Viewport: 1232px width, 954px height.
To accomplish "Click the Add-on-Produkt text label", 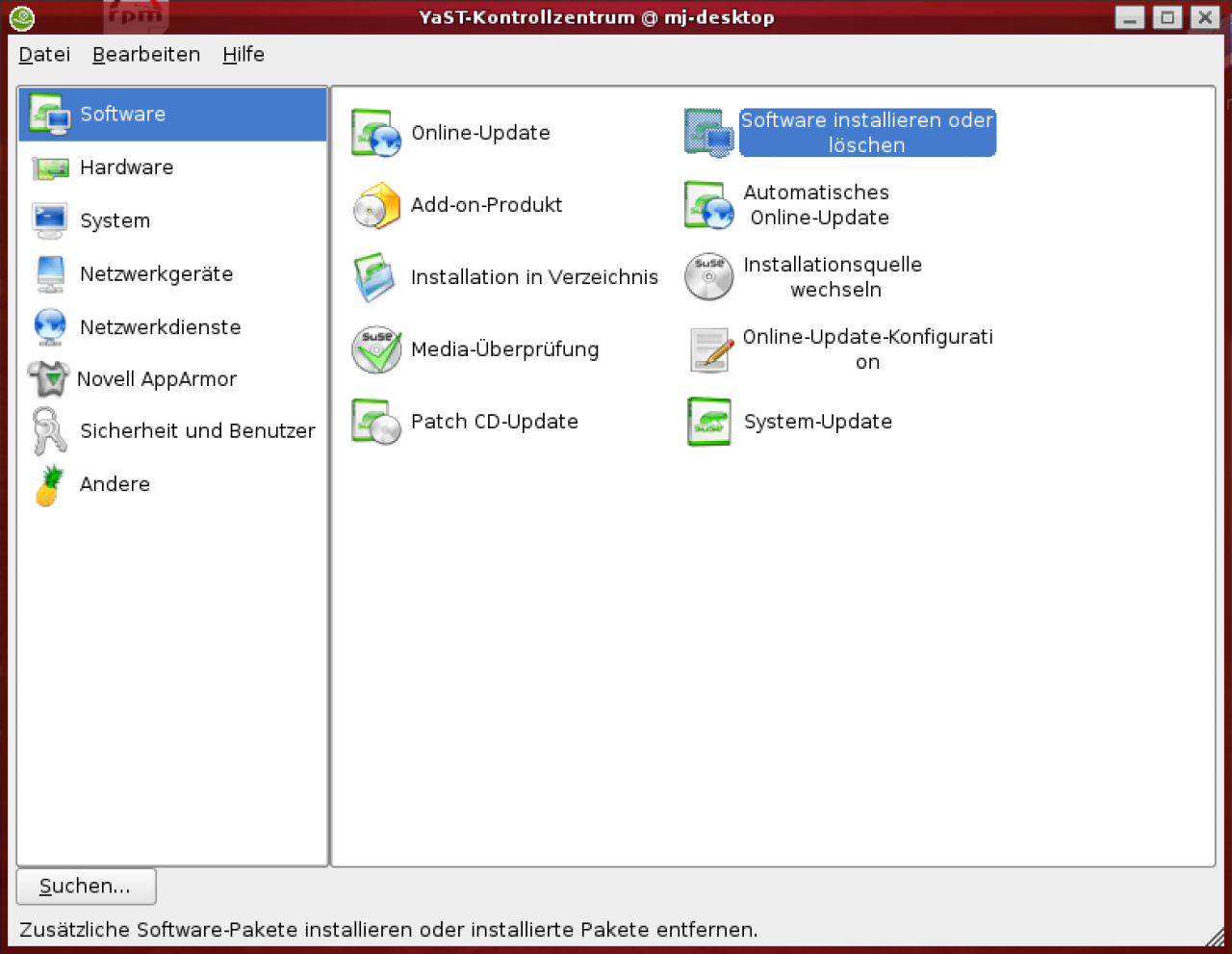I will pyautogui.click(x=486, y=205).
